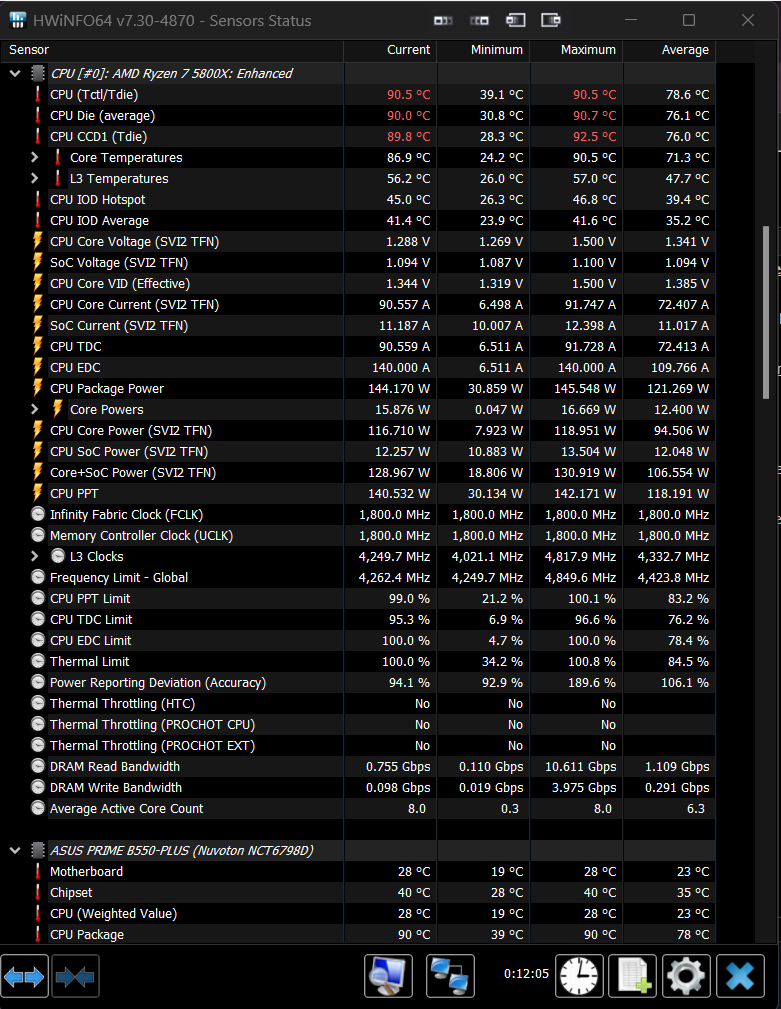
Task: Expand the L3 Clocks row
Action: (x=35, y=556)
